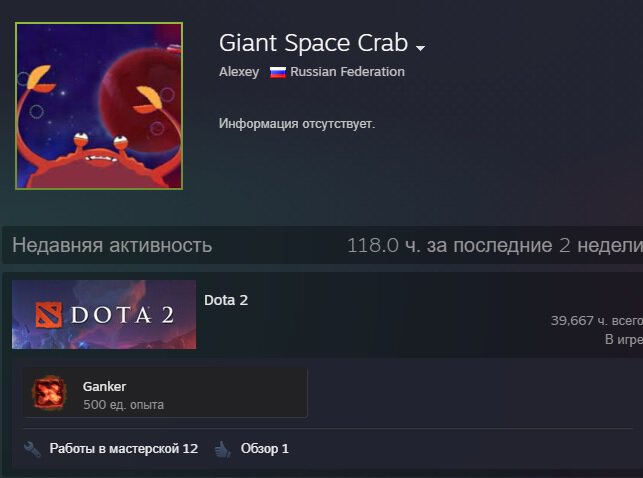Screen dimensions: 643x478
Task: Click the Информация отсутствует summary text
Action: (x=297, y=124)
